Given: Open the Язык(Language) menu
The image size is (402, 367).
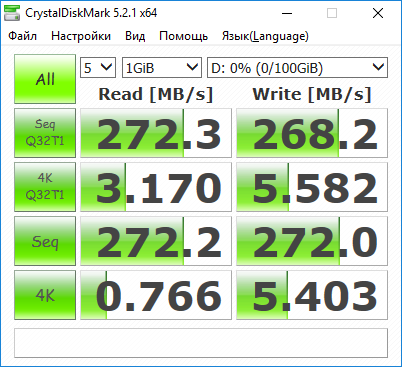Looking at the screenshot, I should click(265, 36).
